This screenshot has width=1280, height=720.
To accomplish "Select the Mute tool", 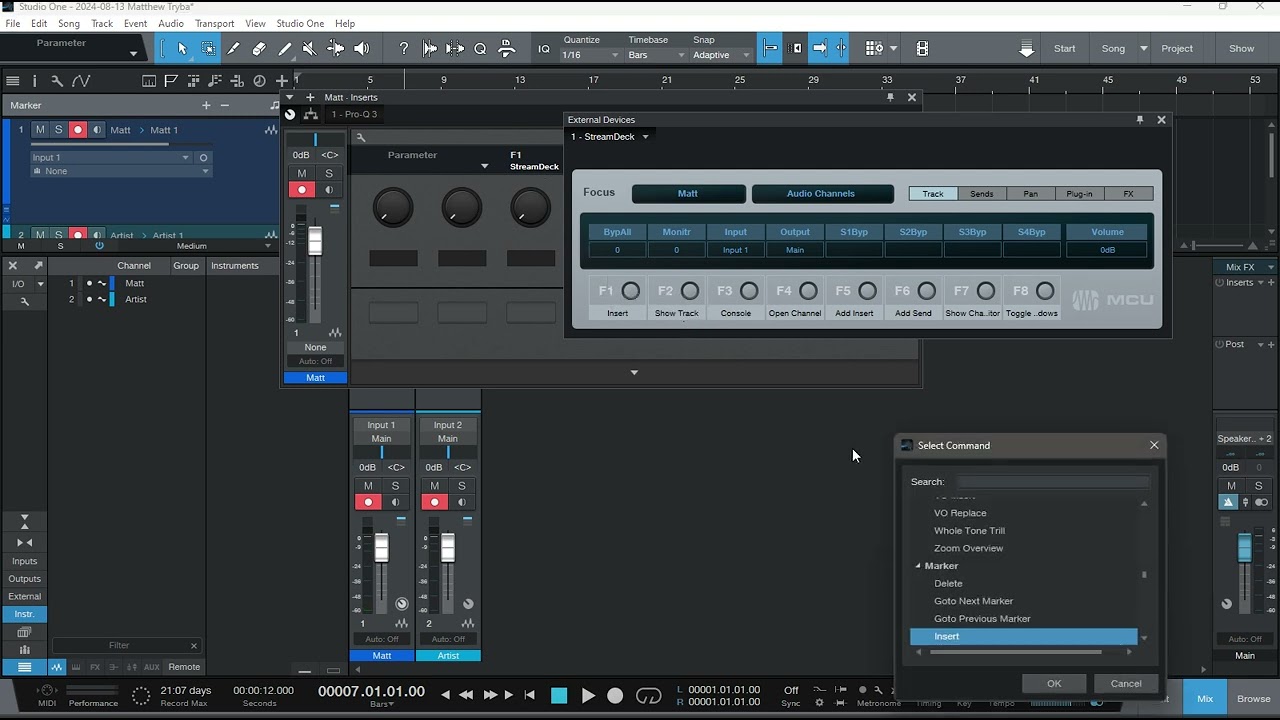I will [310, 48].
